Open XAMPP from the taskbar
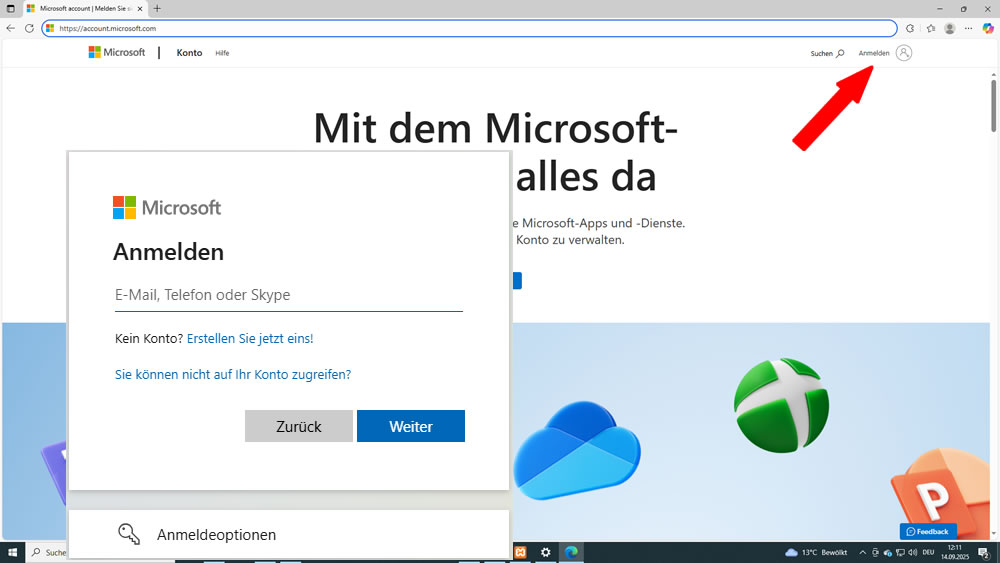 point(520,552)
